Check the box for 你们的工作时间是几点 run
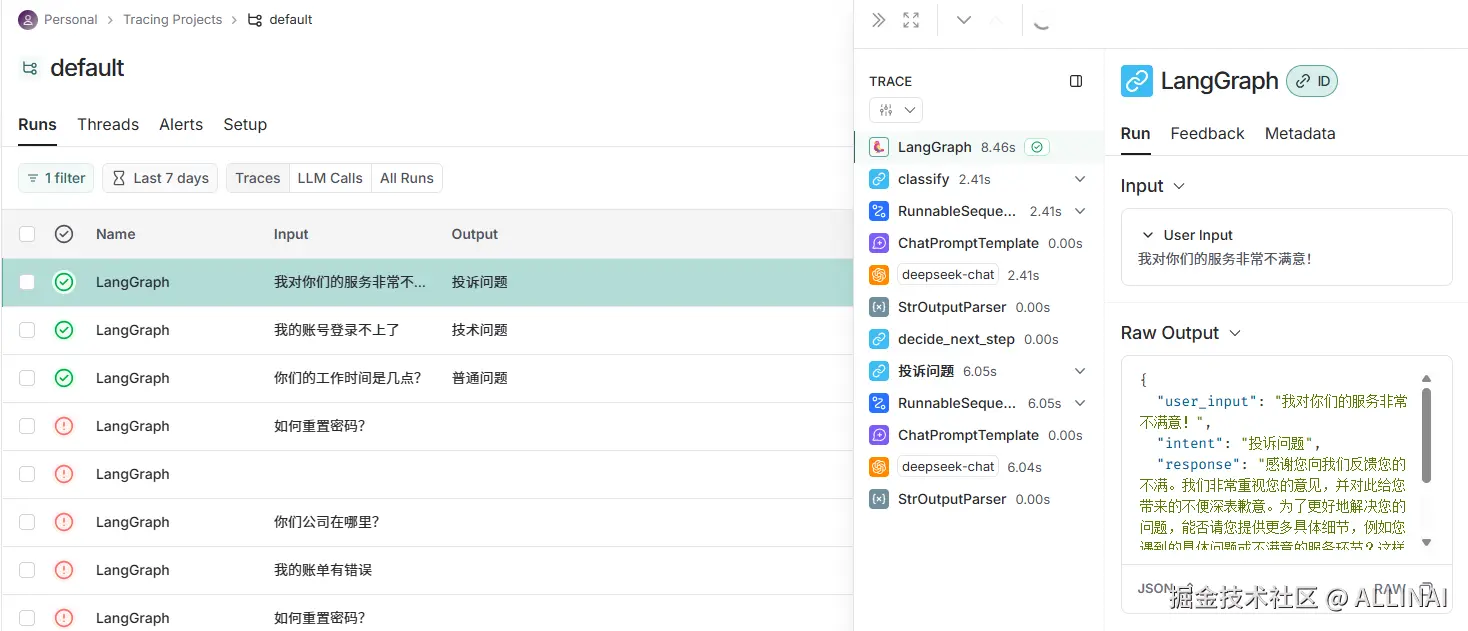Viewport: 1468px width, 631px height. point(27,378)
